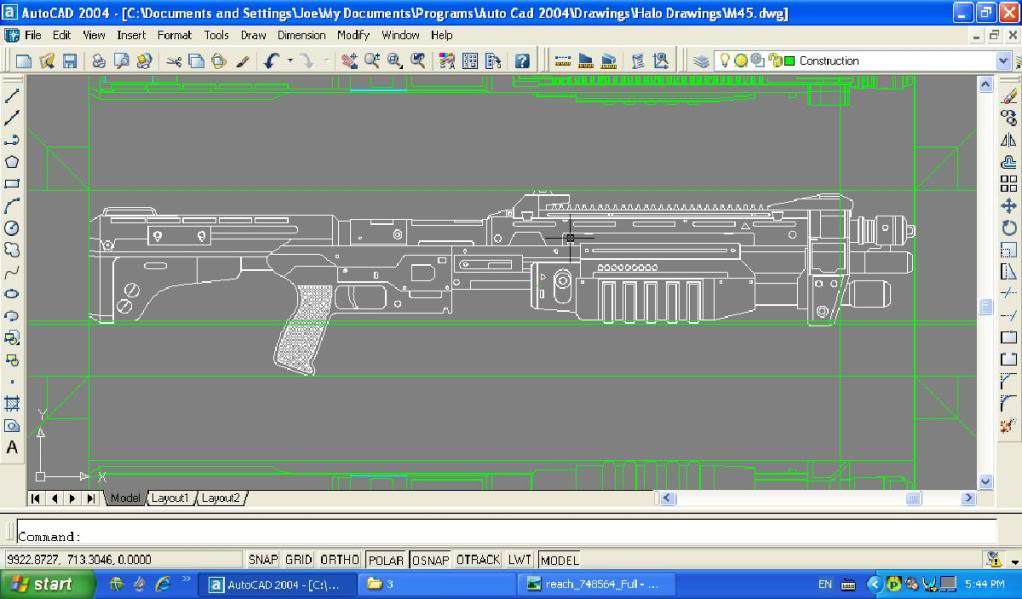Select the Polygon tool
Screen dimensions: 1022x599
(x=12, y=162)
